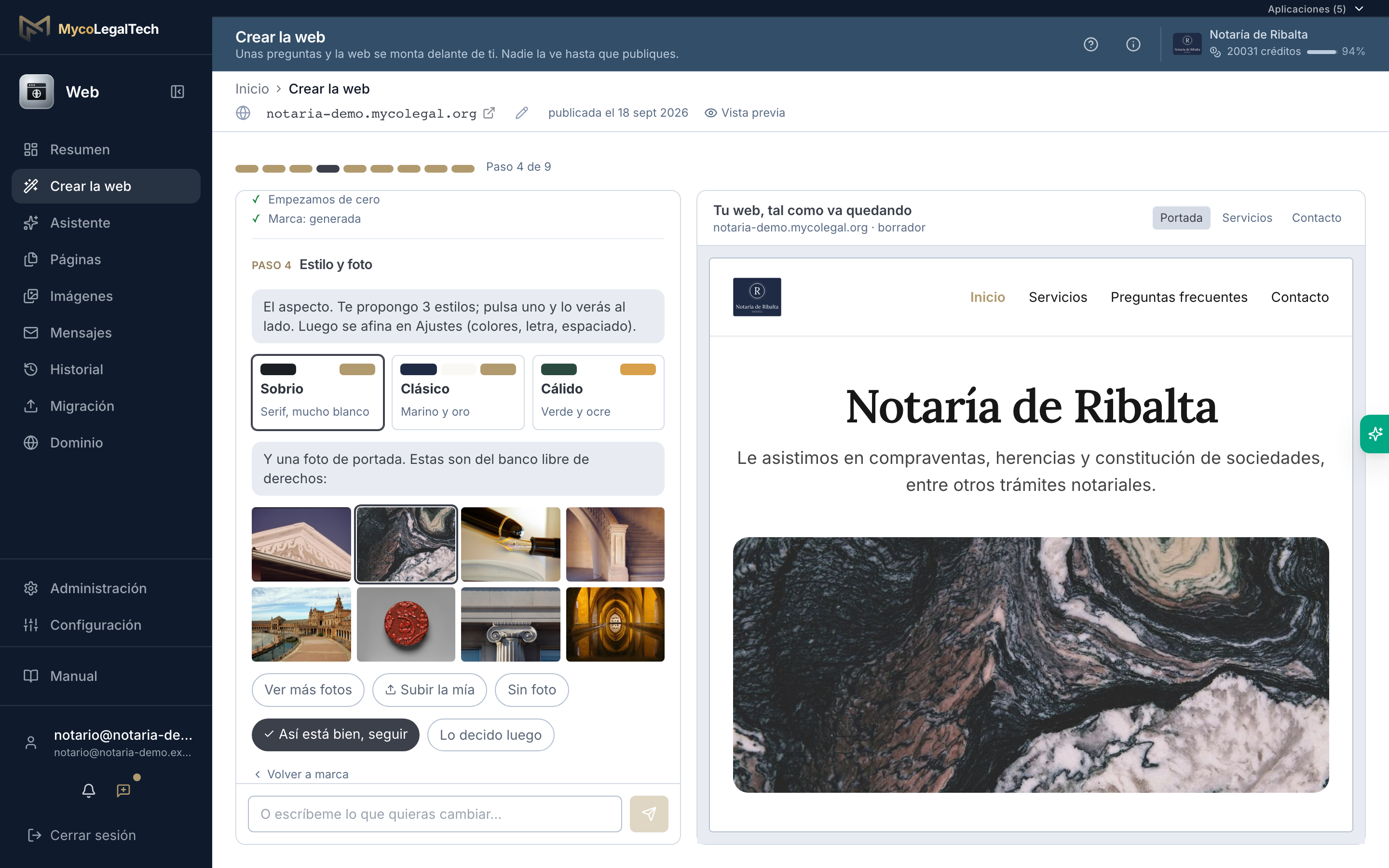The width and height of the screenshot is (1389, 868).
Task: Focus the change-request text input
Action: 435,814
